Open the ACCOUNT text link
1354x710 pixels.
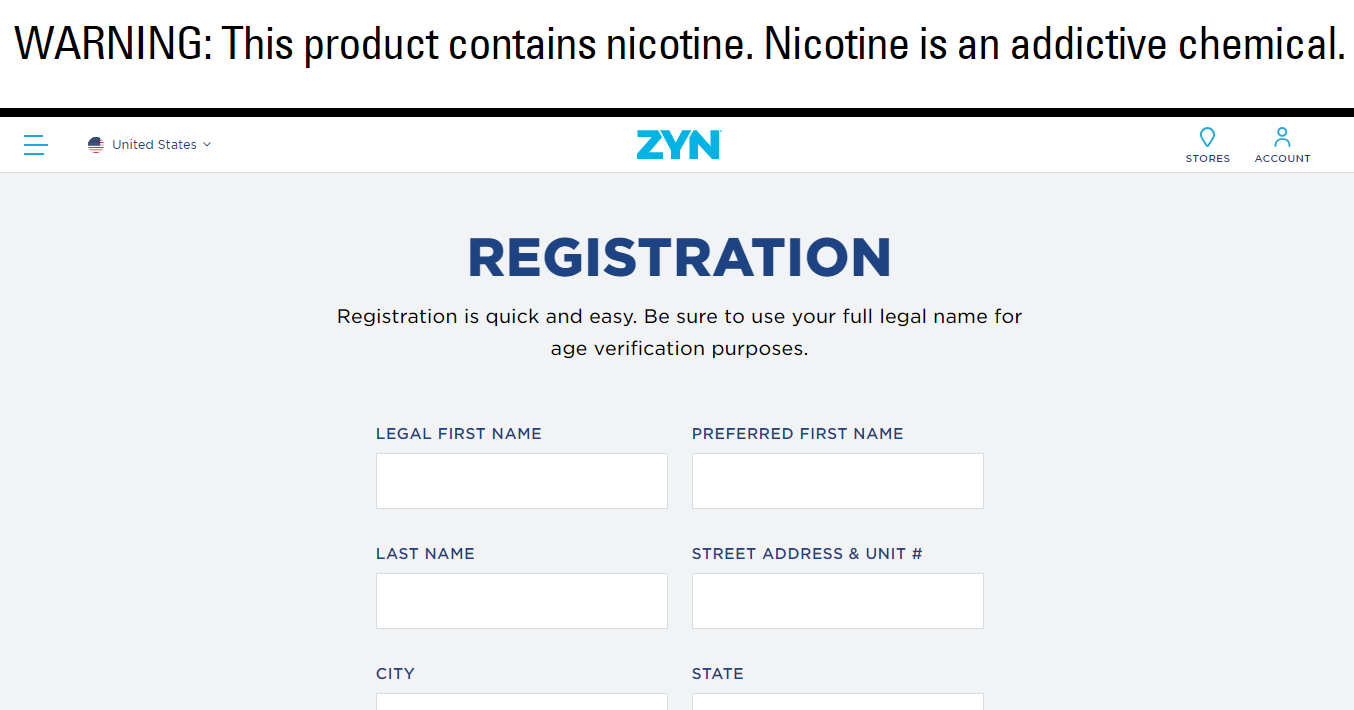pos(1282,159)
